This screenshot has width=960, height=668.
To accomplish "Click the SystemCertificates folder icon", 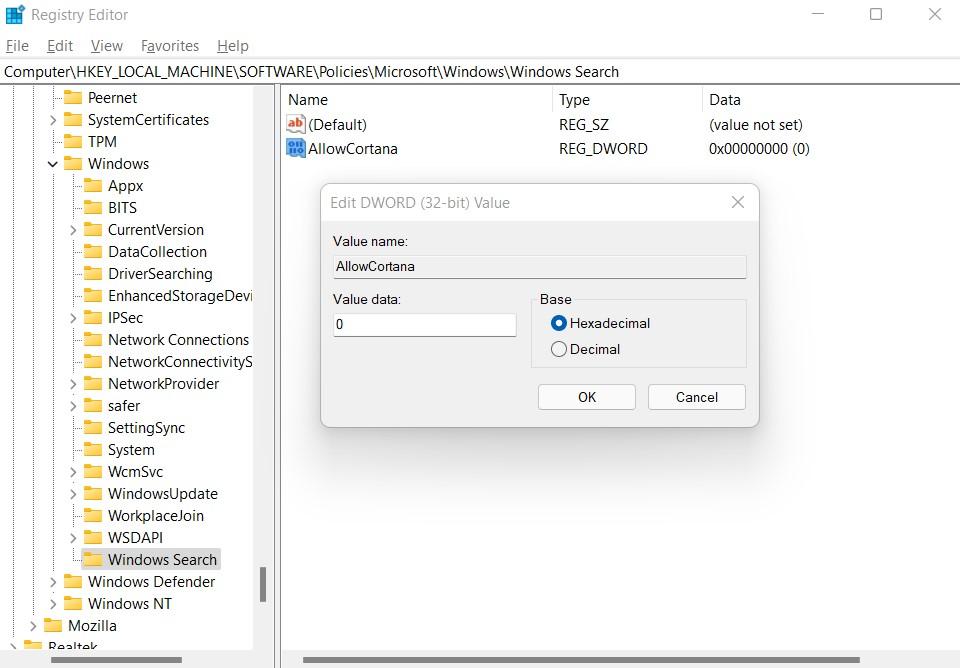I will pyautogui.click(x=73, y=120).
